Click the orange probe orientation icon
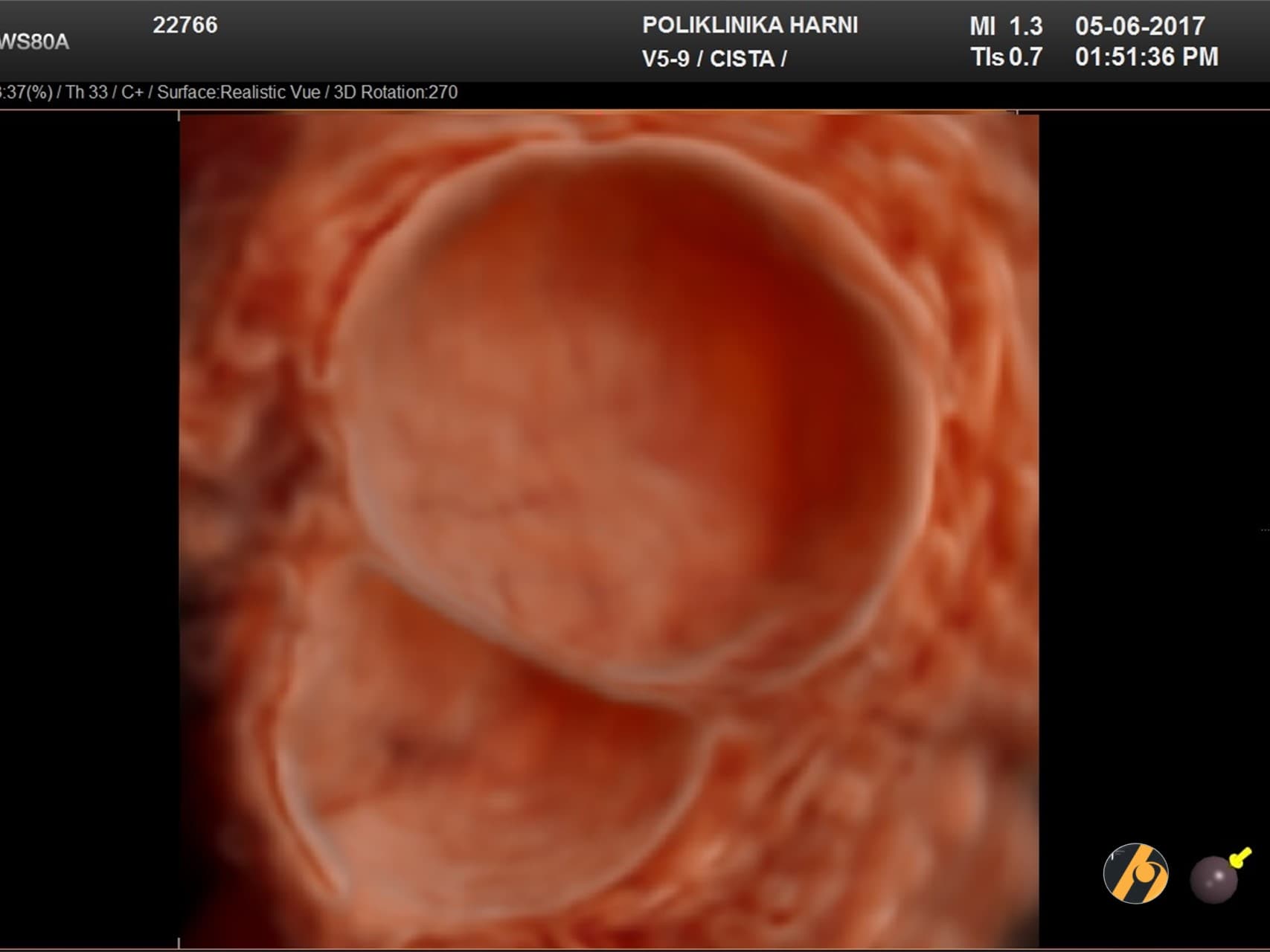 coord(1135,873)
